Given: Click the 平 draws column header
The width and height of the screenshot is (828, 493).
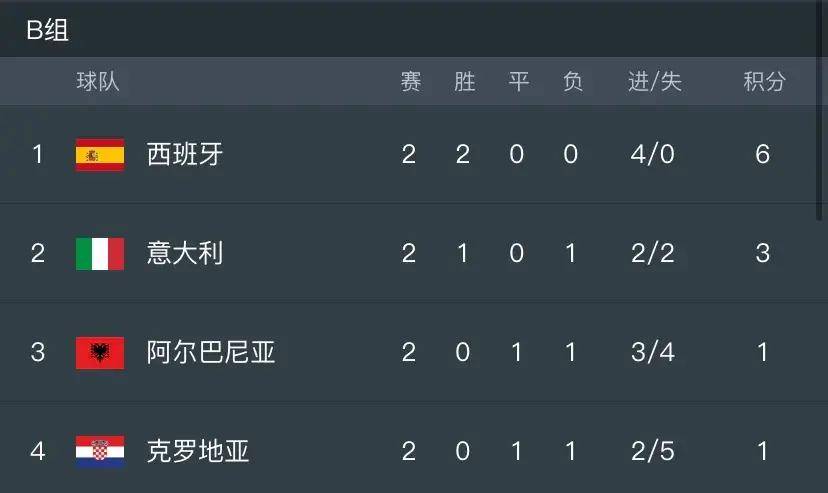Looking at the screenshot, I should coord(518,82).
